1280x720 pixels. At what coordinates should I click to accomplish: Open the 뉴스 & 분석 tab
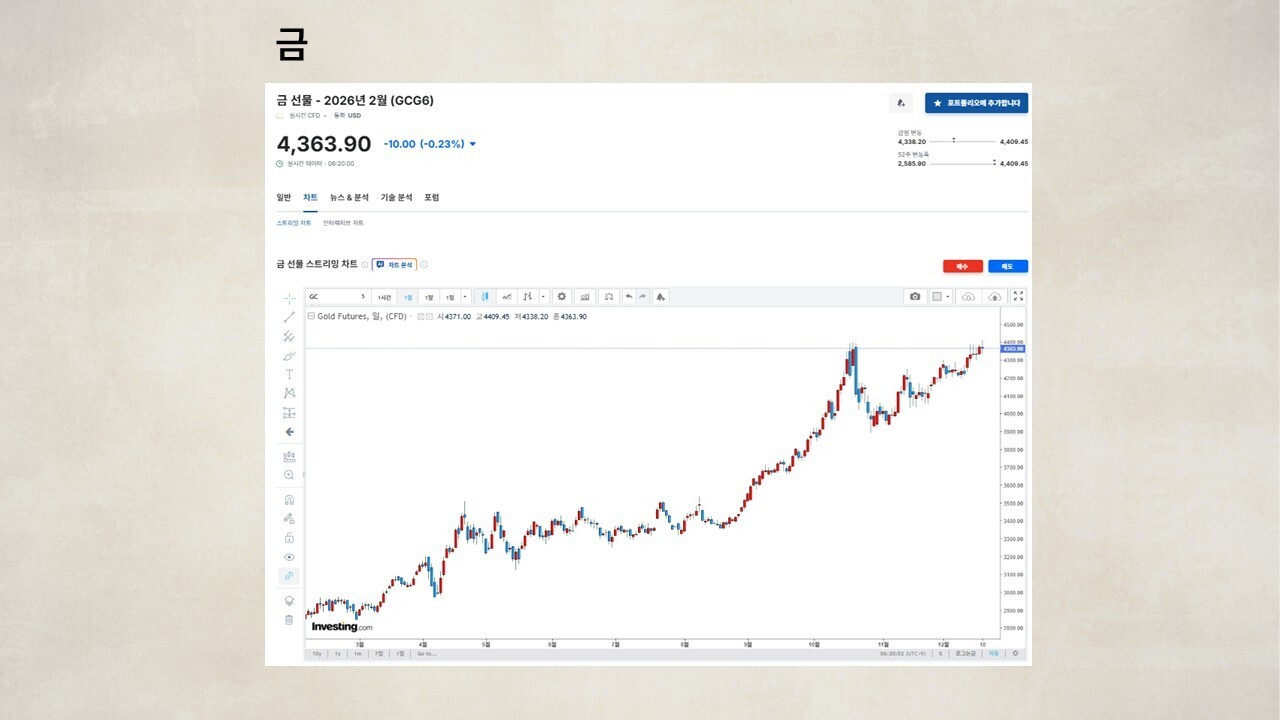point(349,198)
